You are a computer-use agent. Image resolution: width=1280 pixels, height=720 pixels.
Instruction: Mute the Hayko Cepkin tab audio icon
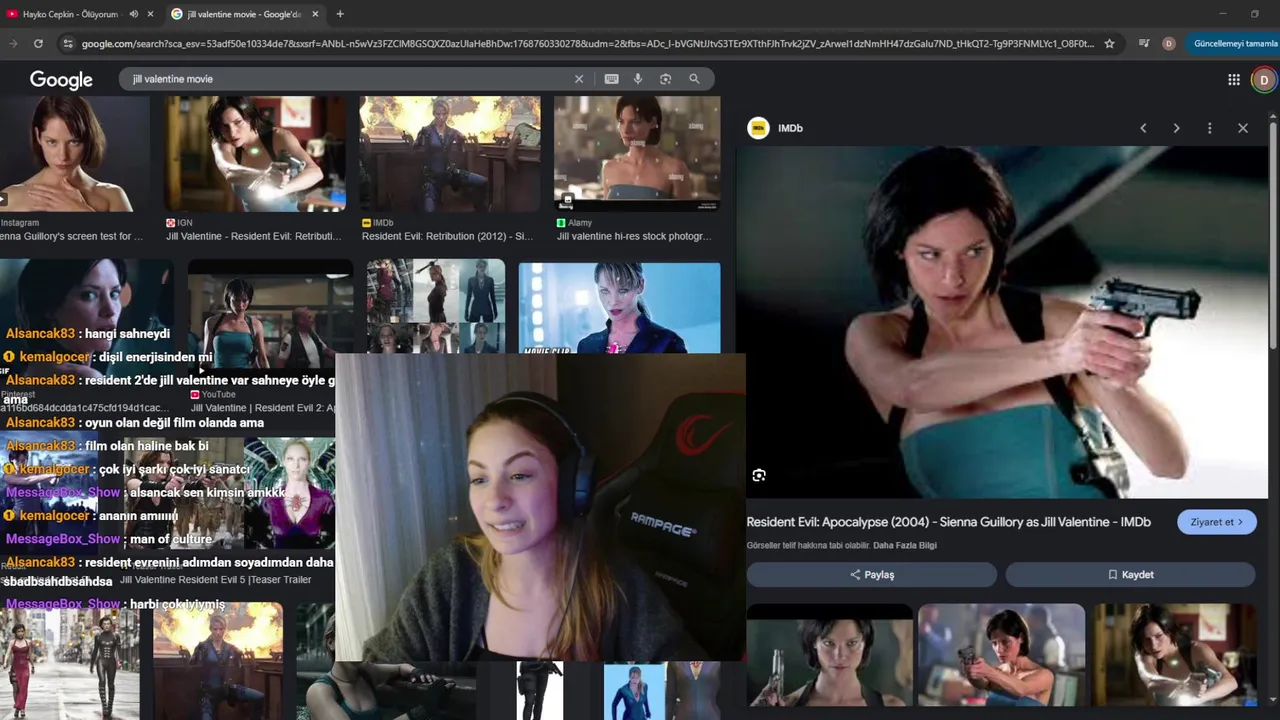(x=133, y=14)
